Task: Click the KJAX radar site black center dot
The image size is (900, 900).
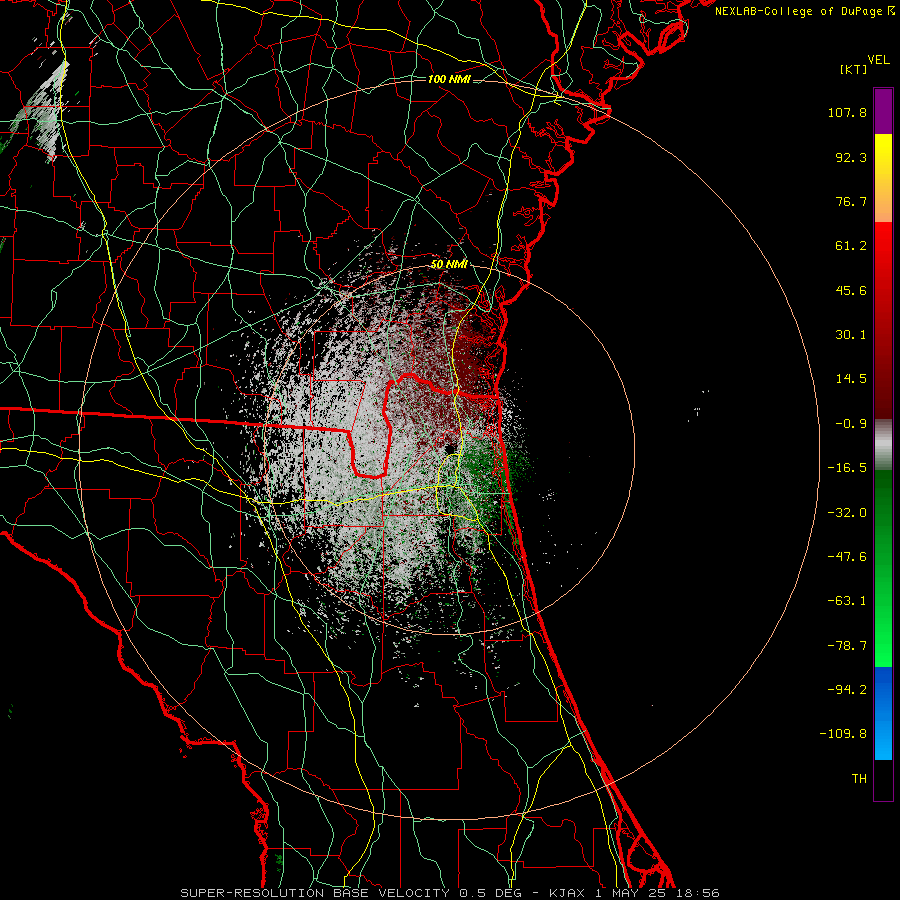Action: pyautogui.click(x=451, y=448)
